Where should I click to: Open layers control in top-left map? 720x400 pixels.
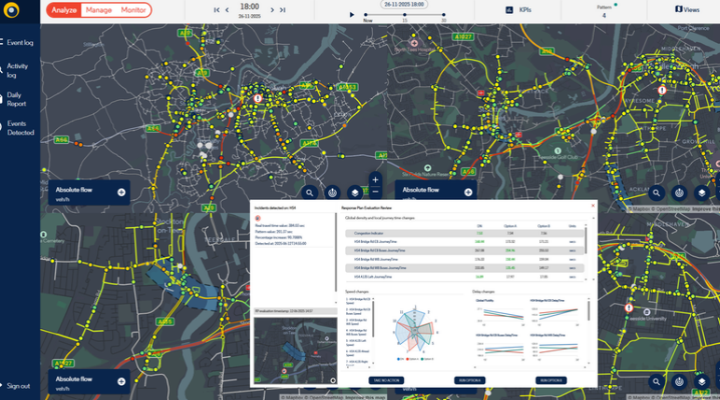tap(354, 193)
